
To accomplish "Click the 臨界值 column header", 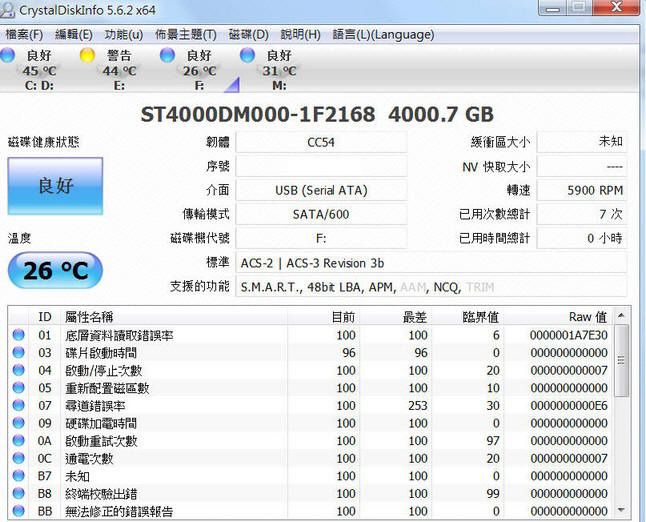I will coord(468,317).
